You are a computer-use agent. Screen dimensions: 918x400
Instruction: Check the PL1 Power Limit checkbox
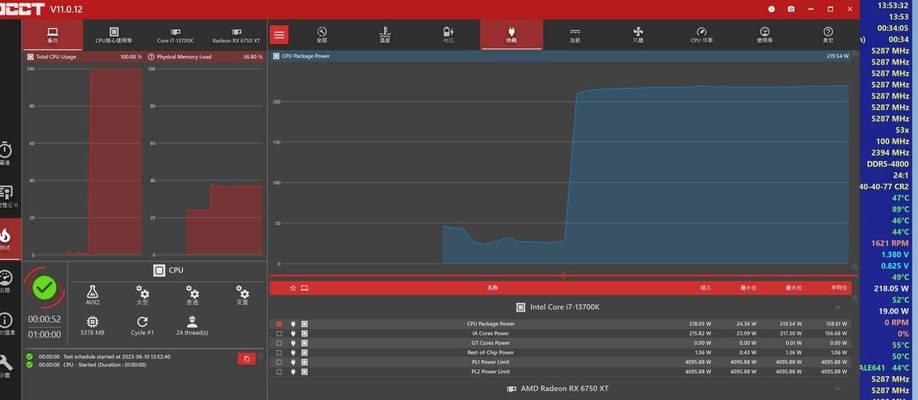(x=279, y=362)
